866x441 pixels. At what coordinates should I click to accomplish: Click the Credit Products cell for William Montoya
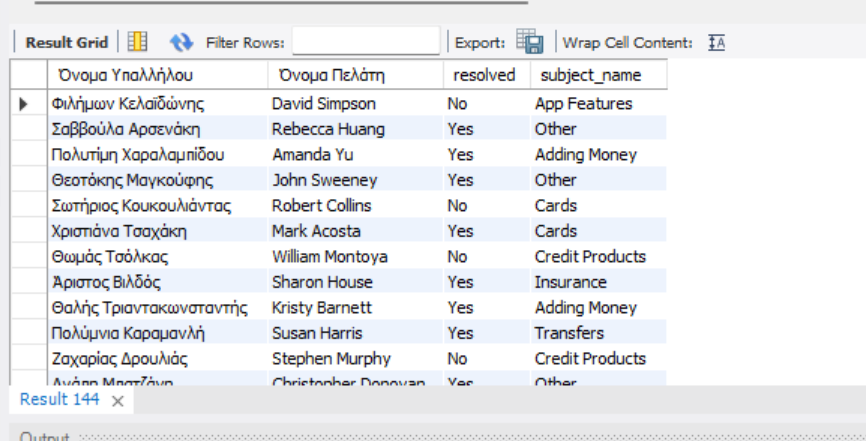coord(598,256)
